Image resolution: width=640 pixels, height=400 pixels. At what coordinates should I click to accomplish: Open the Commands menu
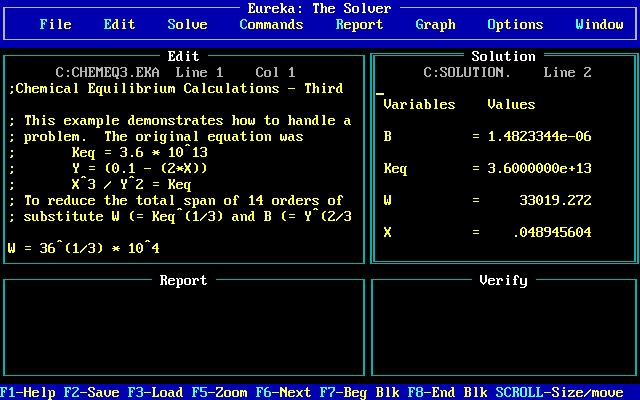click(x=271, y=24)
